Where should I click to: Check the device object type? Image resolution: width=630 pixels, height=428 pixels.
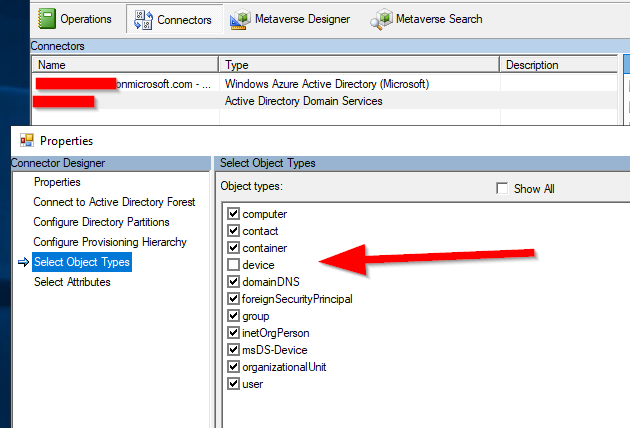(x=233, y=265)
